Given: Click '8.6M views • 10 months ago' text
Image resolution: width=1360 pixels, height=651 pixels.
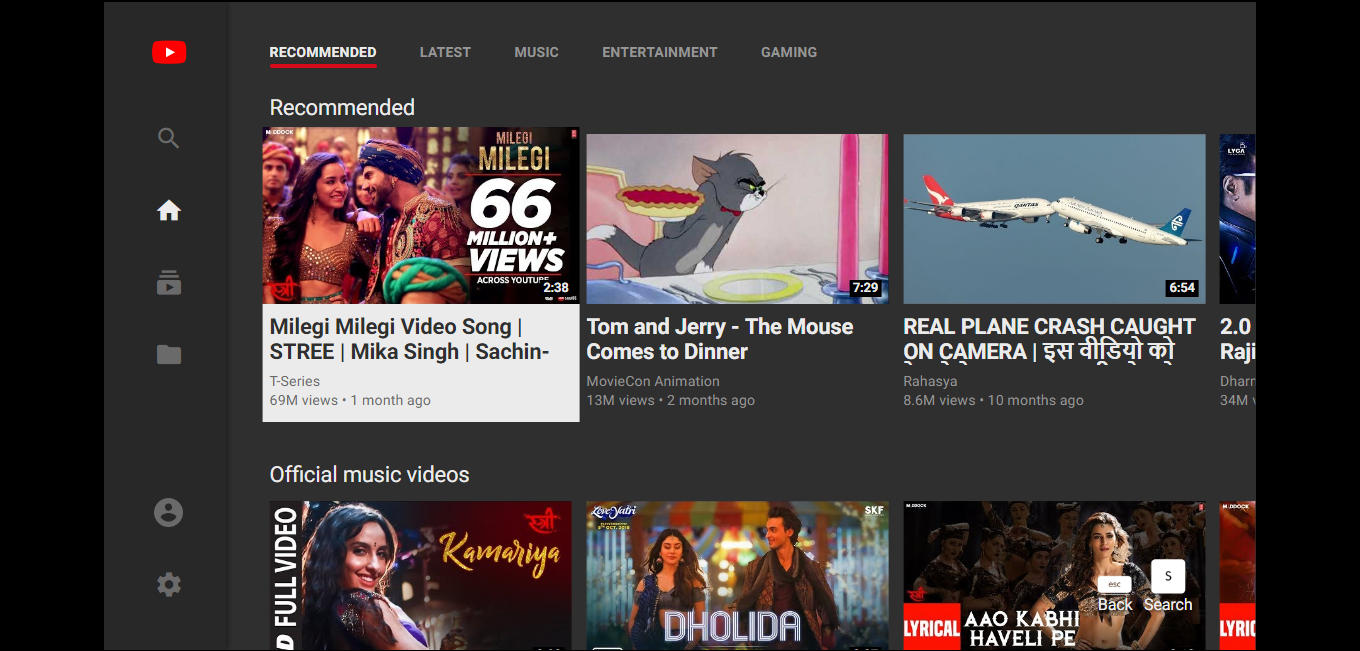Looking at the screenshot, I should coord(993,400).
